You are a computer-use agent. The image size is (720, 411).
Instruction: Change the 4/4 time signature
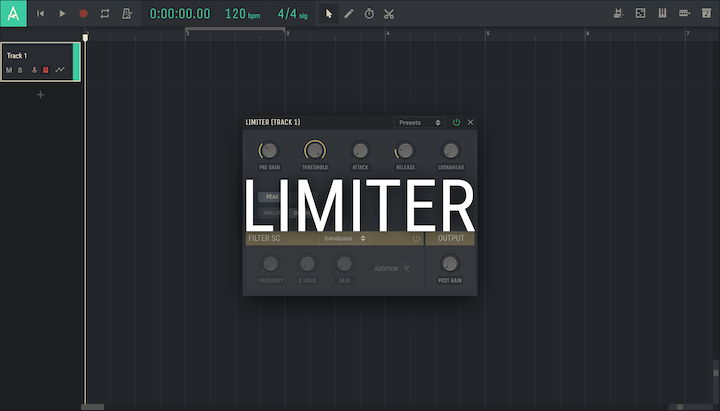292,14
